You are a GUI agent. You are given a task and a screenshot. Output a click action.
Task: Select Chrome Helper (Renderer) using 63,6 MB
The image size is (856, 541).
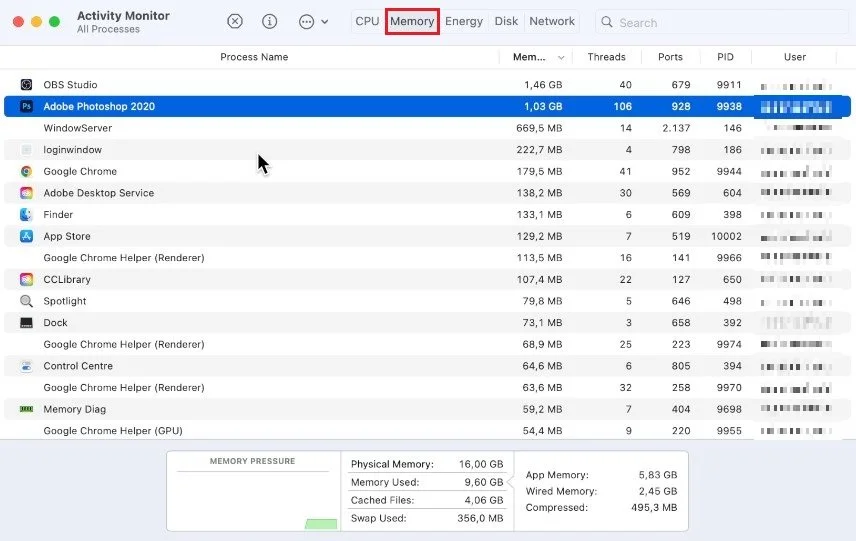124,388
